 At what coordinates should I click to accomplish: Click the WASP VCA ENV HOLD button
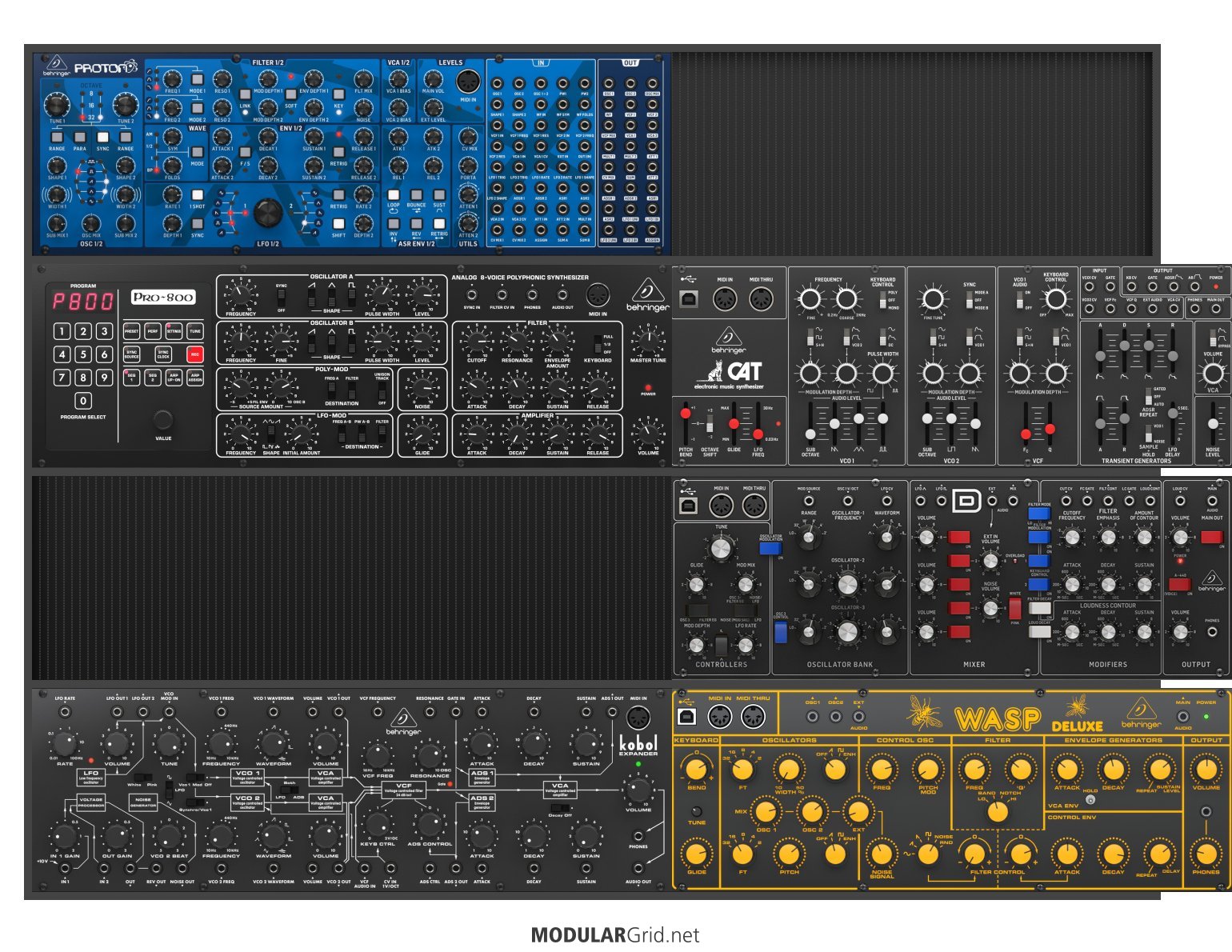coord(1090,800)
